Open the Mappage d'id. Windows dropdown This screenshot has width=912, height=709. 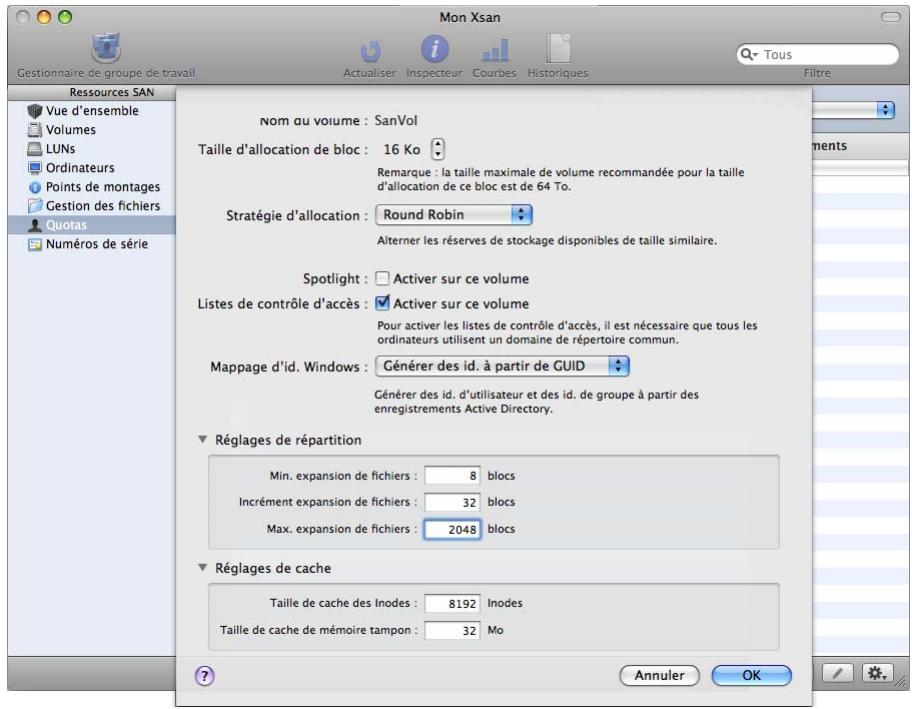coord(503,366)
